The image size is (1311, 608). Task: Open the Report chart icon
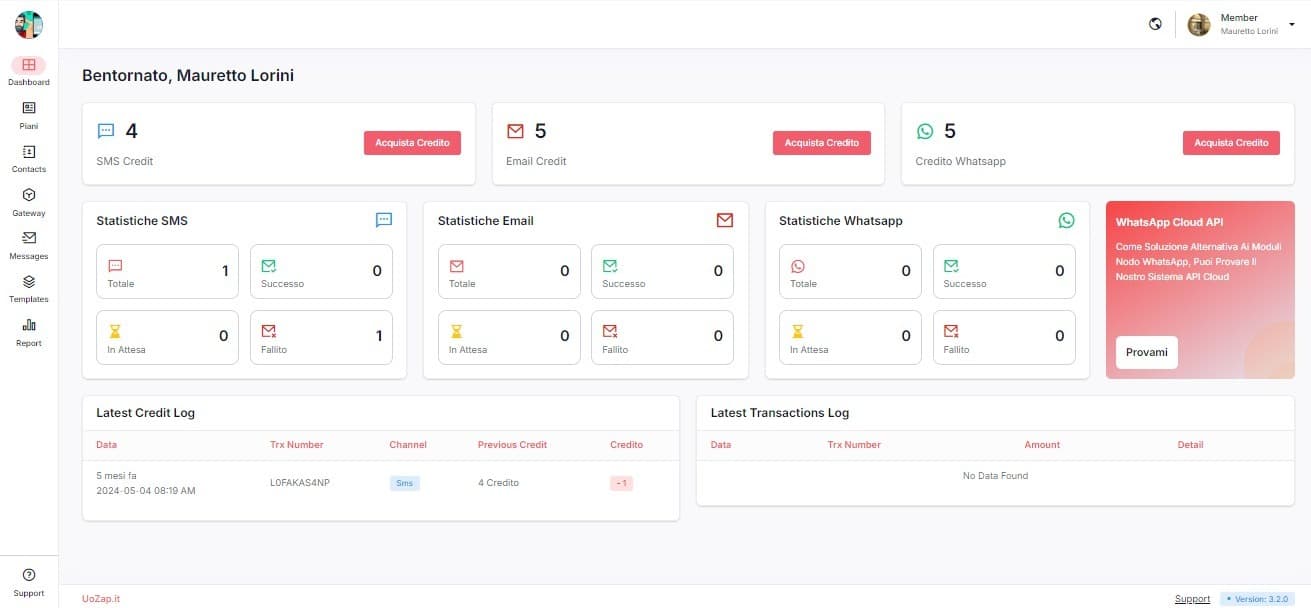[29, 325]
